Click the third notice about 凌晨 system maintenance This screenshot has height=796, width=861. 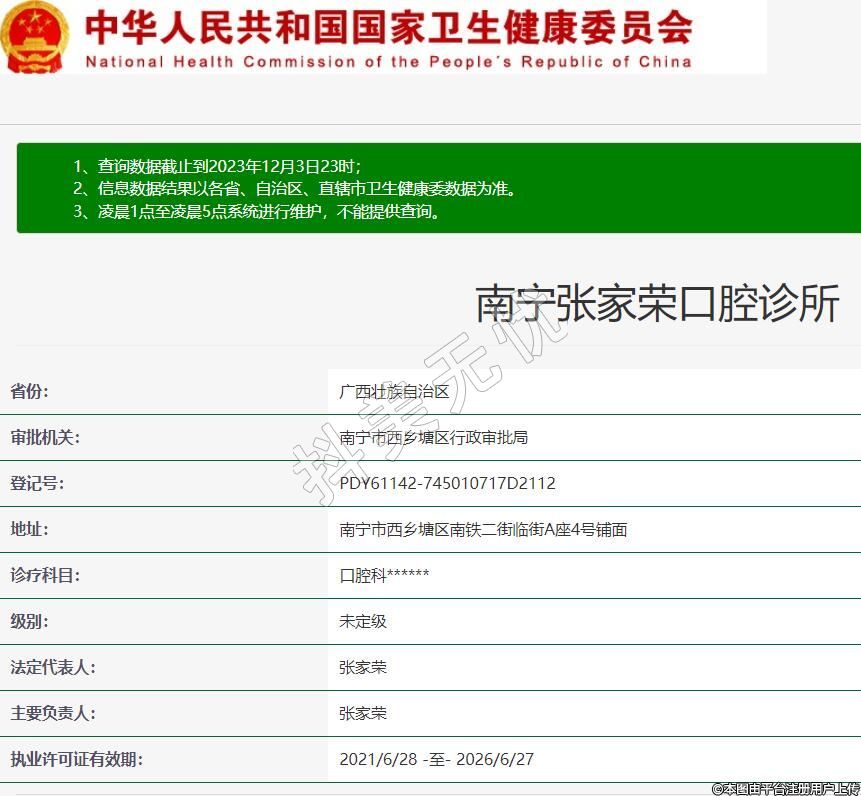257,211
